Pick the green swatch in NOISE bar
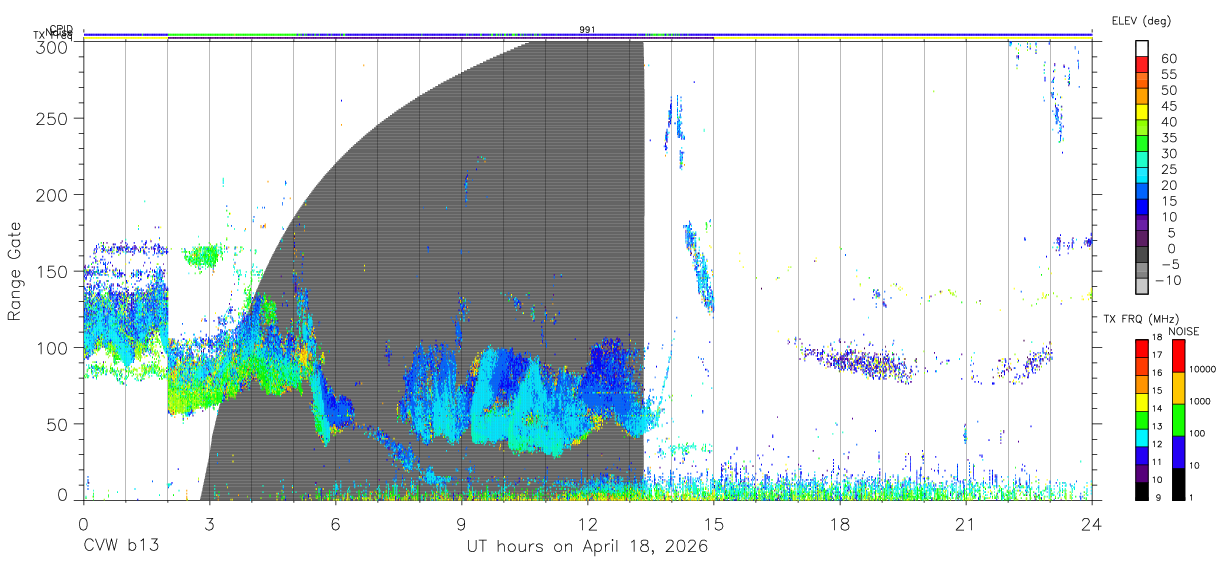This screenshot has width=1228, height=567. pyautogui.click(x=1178, y=419)
